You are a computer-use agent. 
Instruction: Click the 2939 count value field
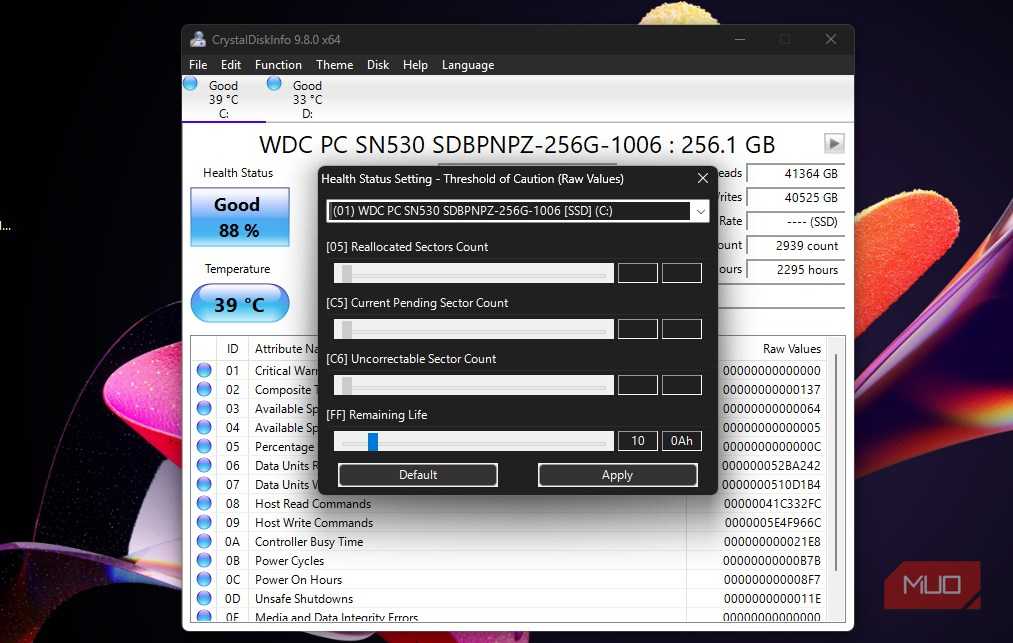coord(796,246)
